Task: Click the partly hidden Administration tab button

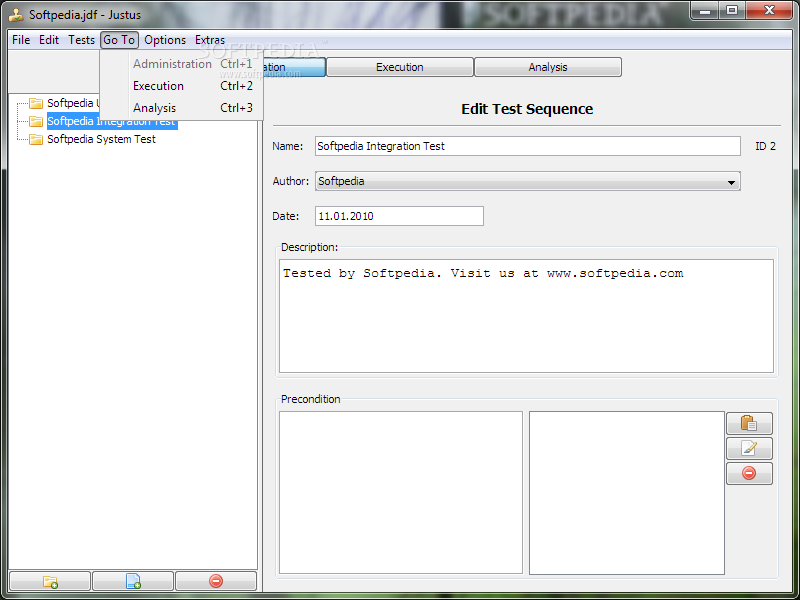Action: pyautogui.click(x=294, y=67)
